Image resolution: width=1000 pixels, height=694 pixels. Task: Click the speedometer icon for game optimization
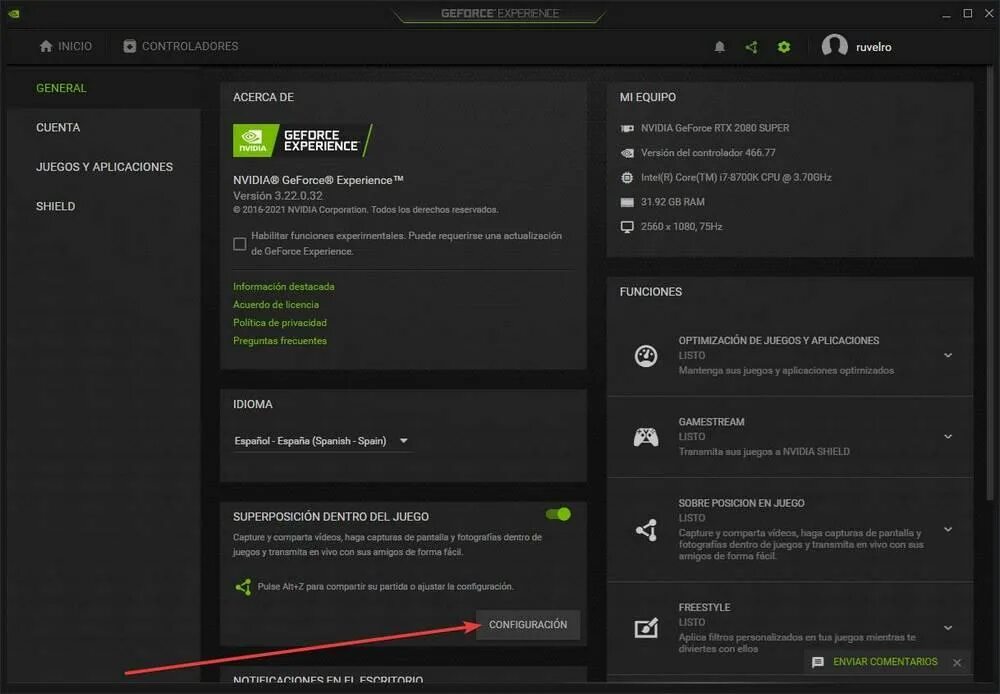(x=645, y=356)
